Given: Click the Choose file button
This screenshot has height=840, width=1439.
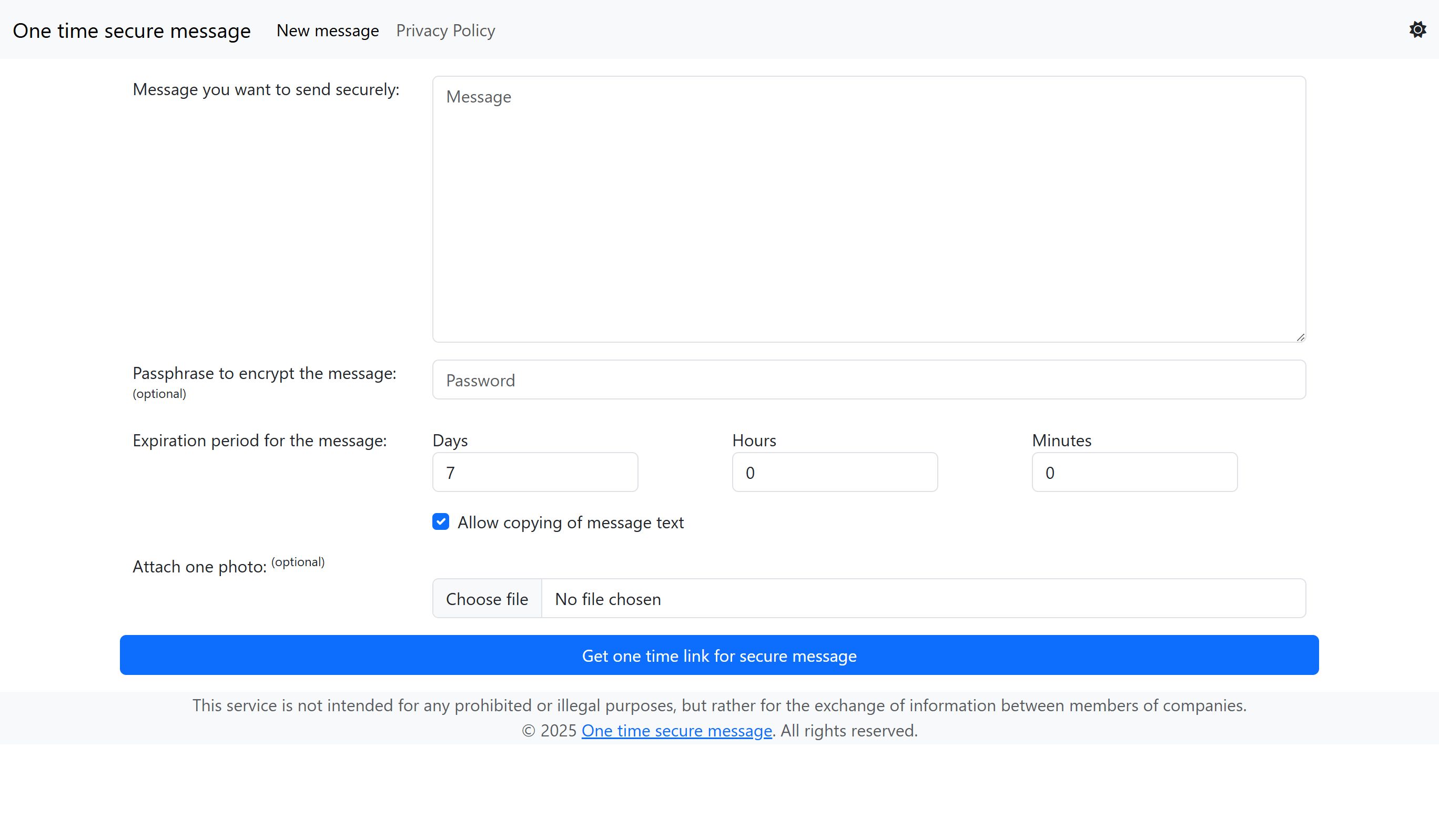Looking at the screenshot, I should tap(487, 599).
